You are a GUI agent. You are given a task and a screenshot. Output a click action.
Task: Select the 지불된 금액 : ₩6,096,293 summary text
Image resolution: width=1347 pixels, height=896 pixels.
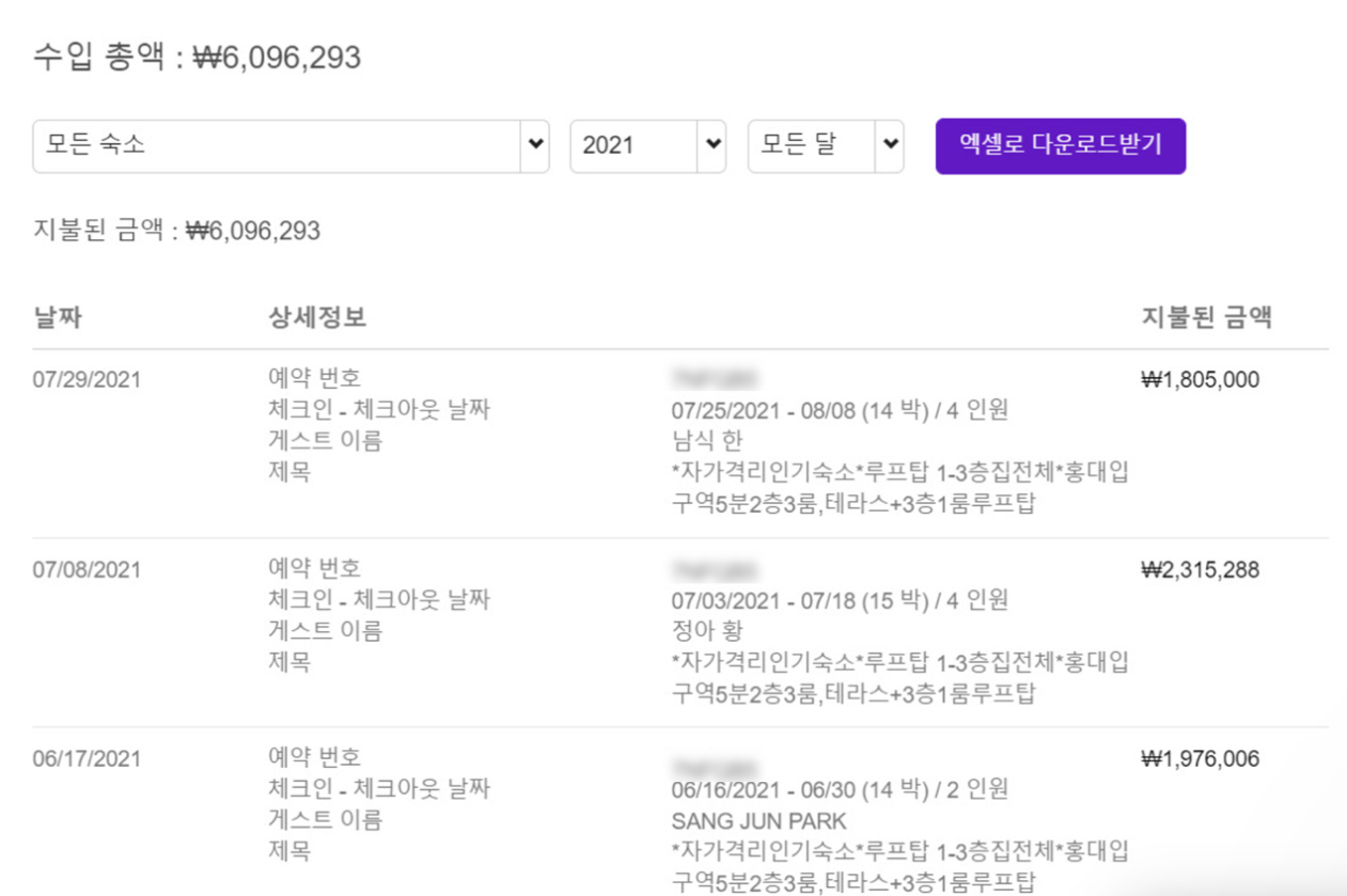click(177, 230)
